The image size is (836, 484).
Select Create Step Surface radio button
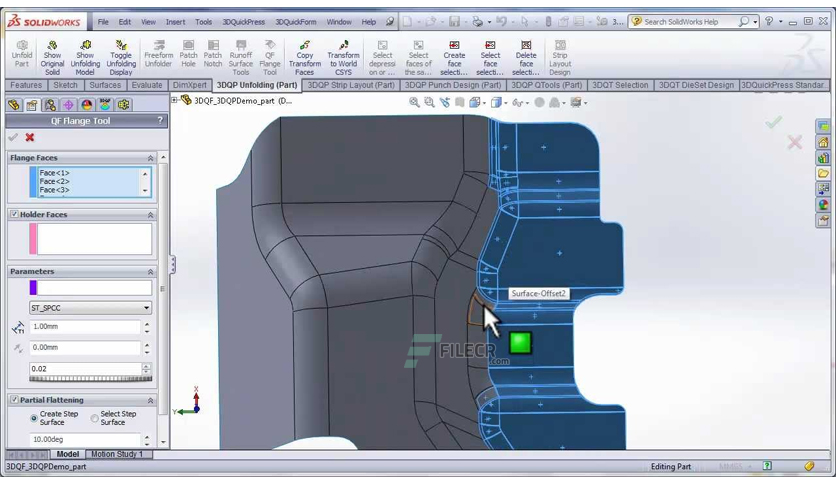(34, 418)
